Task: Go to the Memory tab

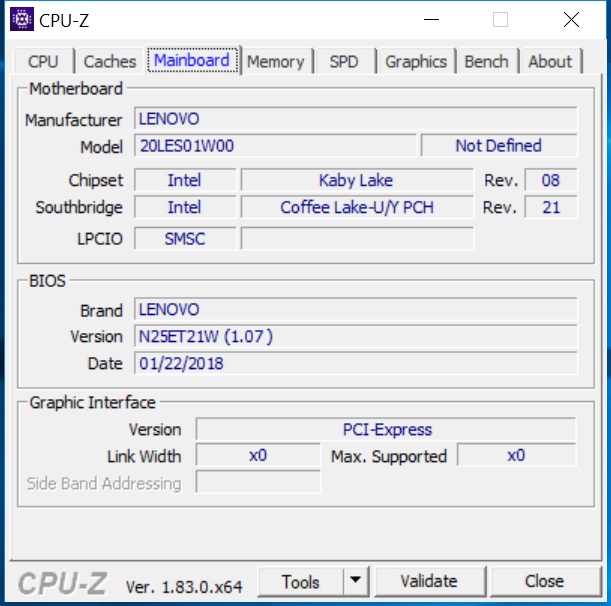Action: [x=275, y=62]
